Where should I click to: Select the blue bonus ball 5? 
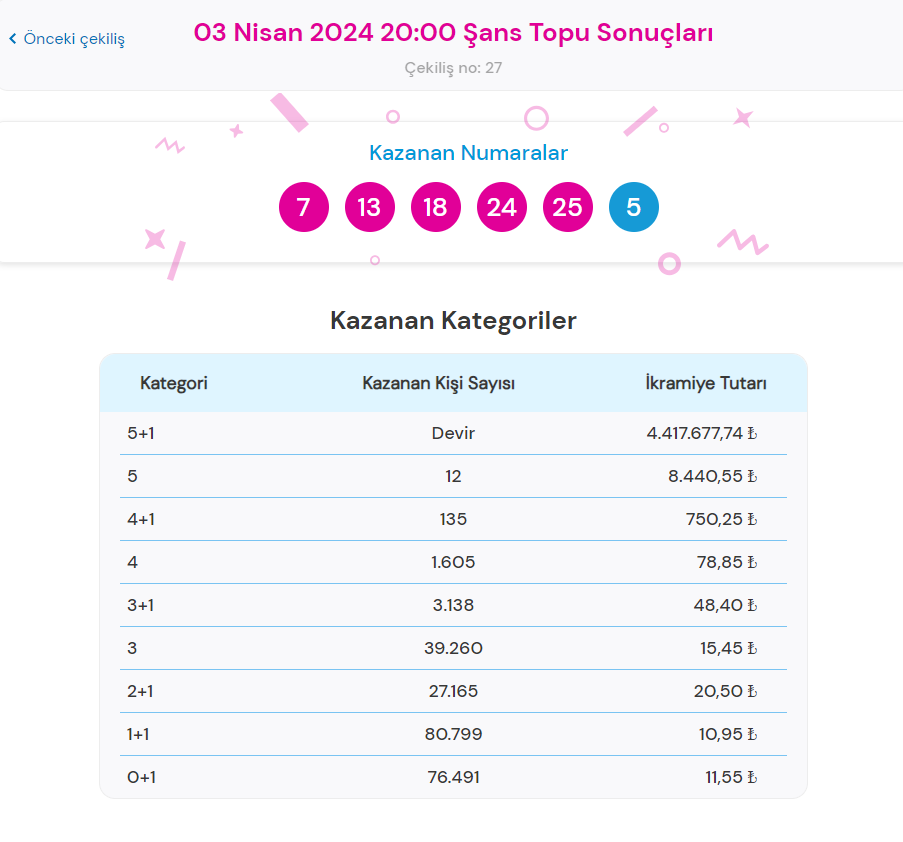(633, 207)
